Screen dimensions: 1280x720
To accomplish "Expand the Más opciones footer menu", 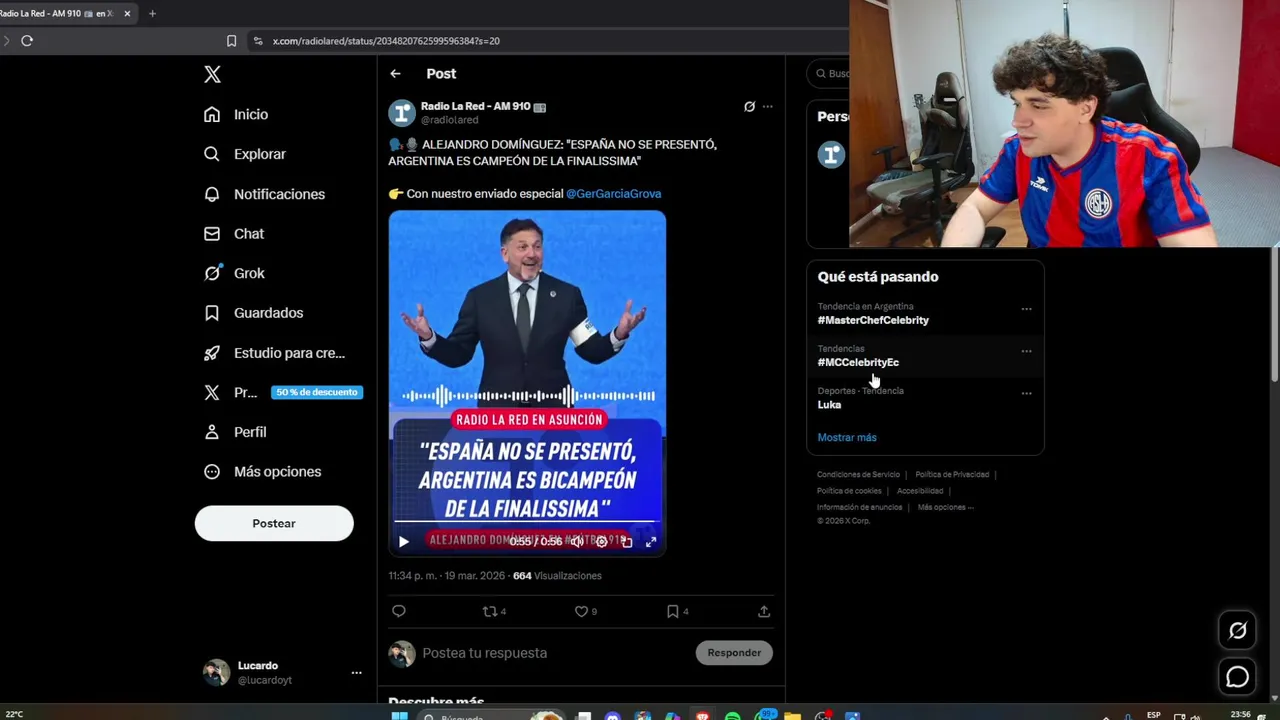I will 945,507.
